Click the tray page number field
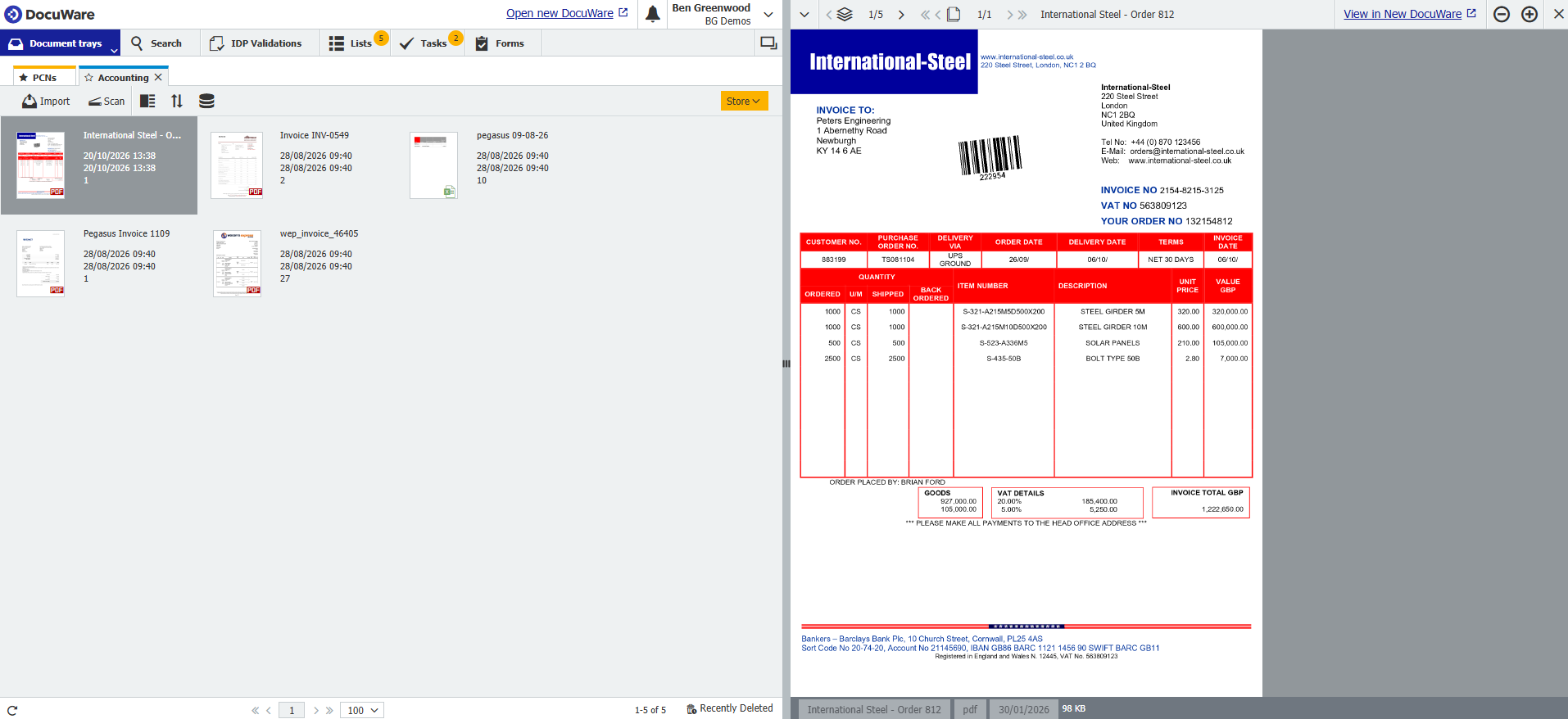This screenshot has width=1568, height=719. point(292,710)
